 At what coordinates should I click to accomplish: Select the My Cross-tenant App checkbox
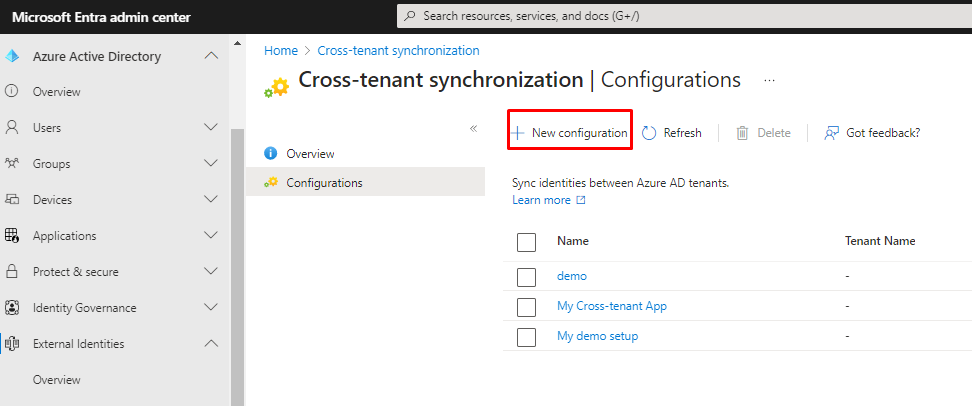(527, 307)
